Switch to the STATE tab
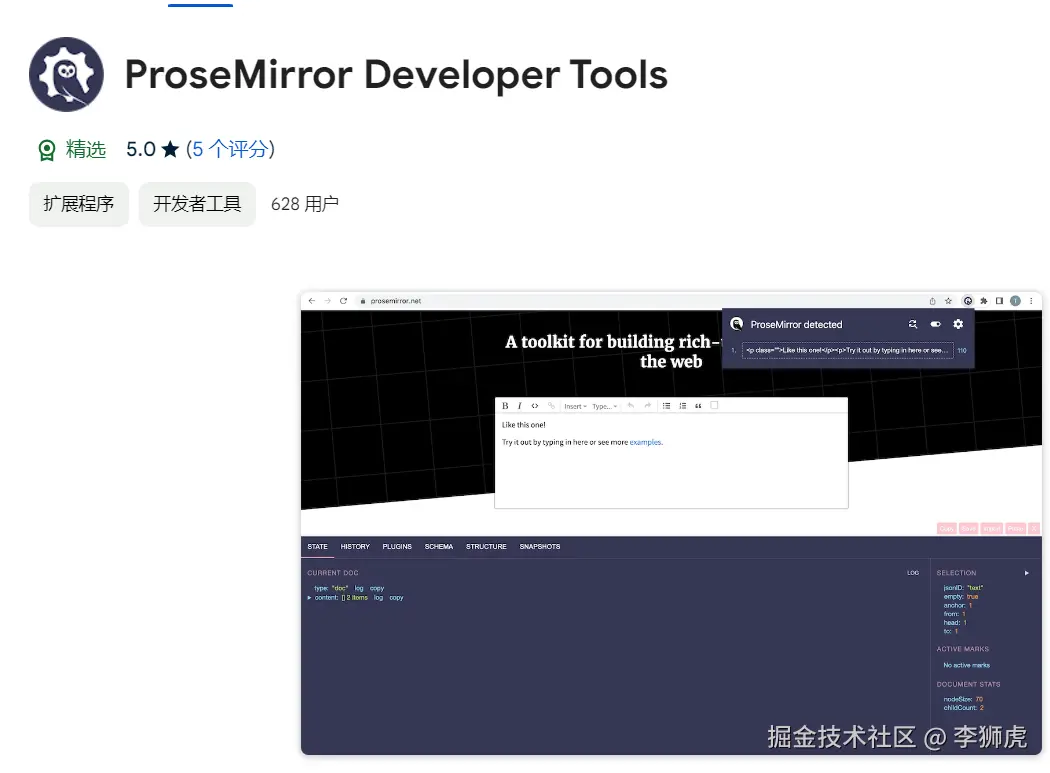 pyautogui.click(x=317, y=547)
